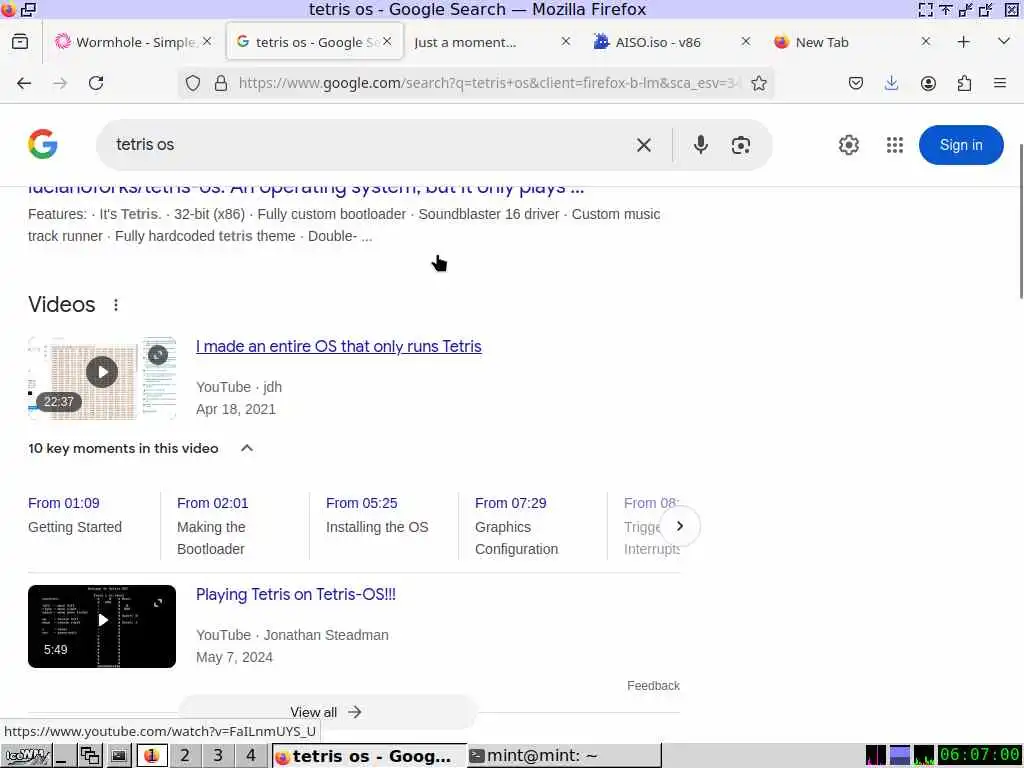Launch terminal icon in taskbar
Image resolution: width=1024 pixels, height=768 pixels.
(118, 756)
